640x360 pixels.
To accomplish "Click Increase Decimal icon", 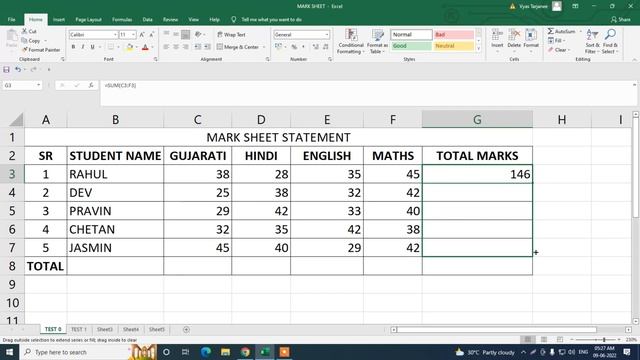I will (316, 47).
